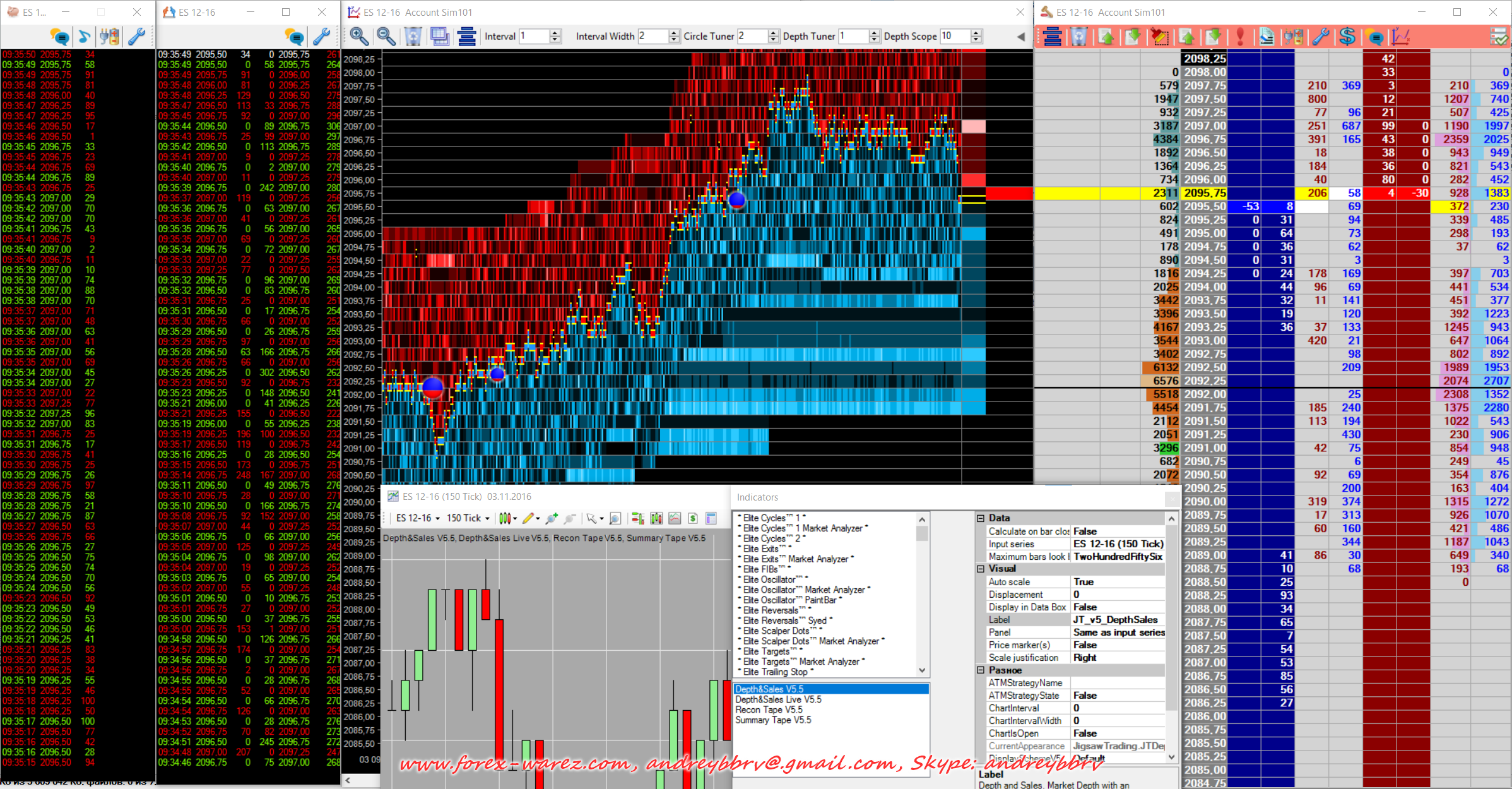Collapse the Visual properties section
The width and height of the screenshot is (1512, 789).
coord(981,569)
